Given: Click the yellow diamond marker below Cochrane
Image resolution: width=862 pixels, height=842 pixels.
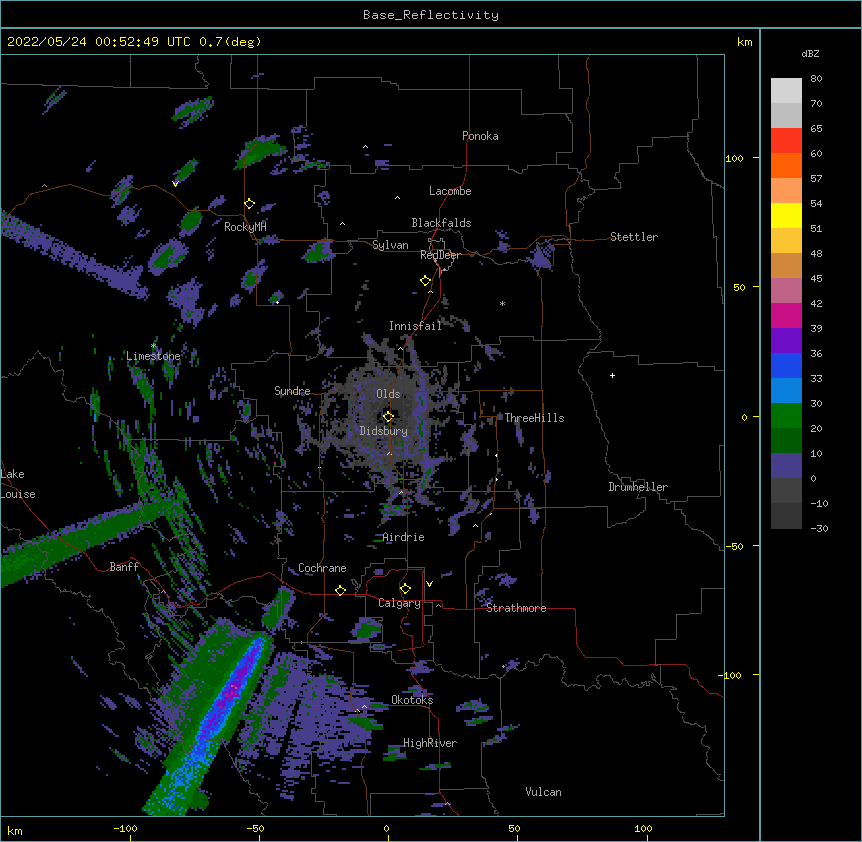Looking at the screenshot, I should pos(340,590).
